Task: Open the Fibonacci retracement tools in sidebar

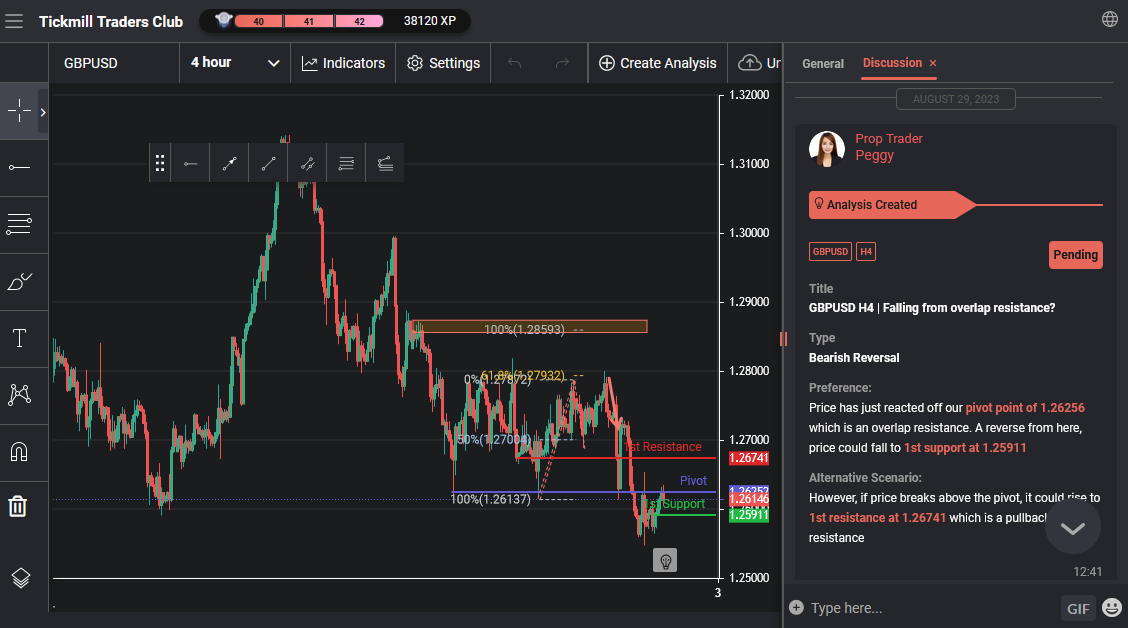Action: (19, 224)
